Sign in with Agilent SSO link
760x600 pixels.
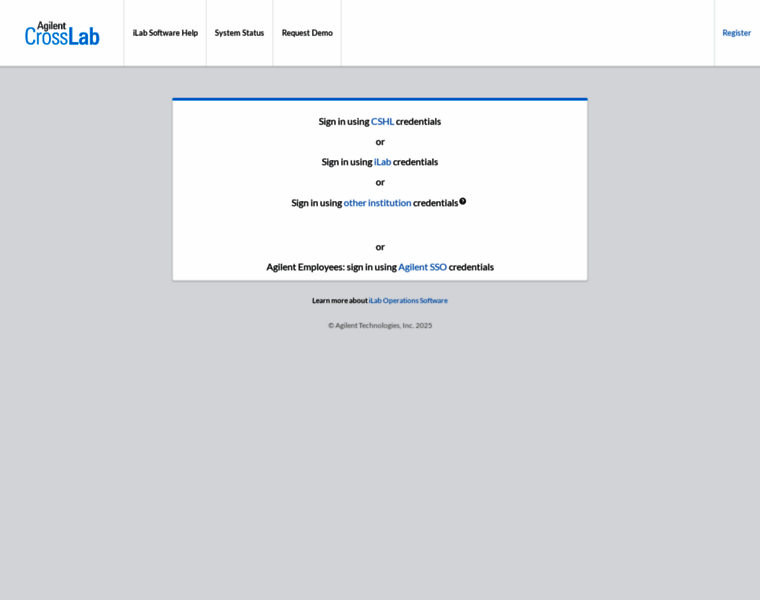pyautogui.click(x=422, y=267)
